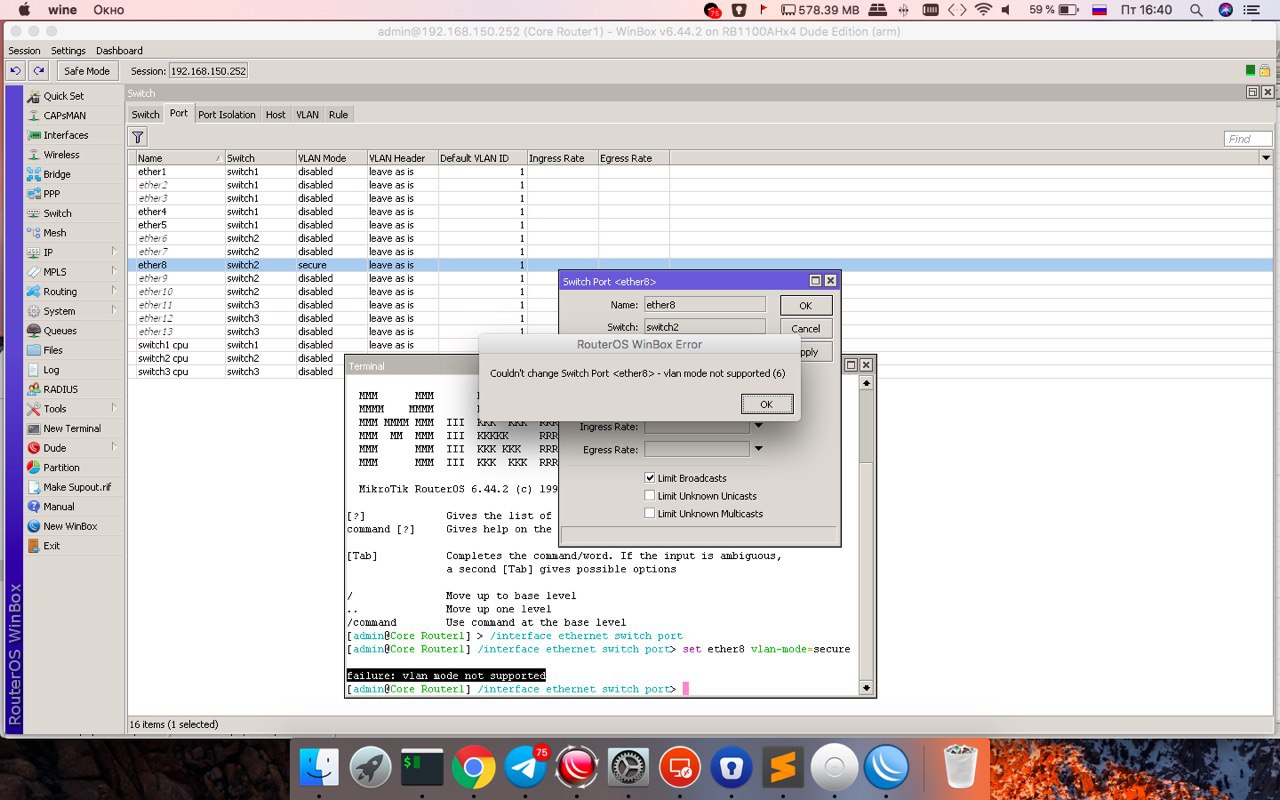
Task: Open Settings menu
Action: [x=68, y=51]
